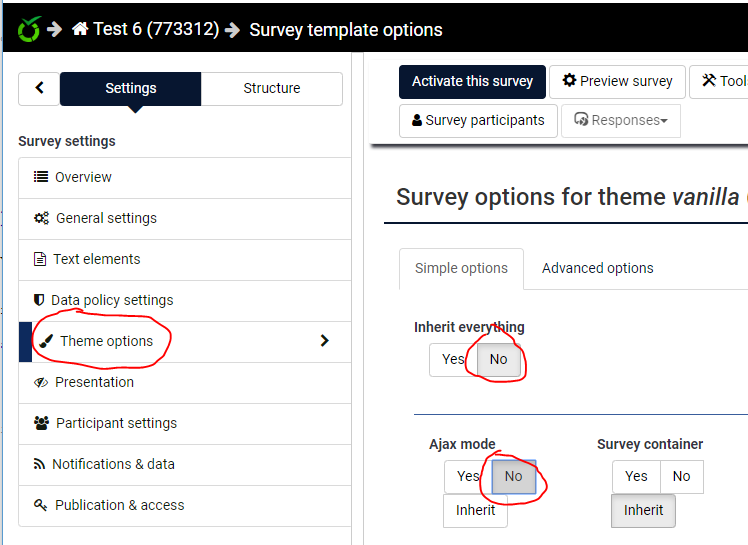Expand Theme options with right chevron
This screenshot has width=748, height=545.
pyautogui.click(x=324, y=341)
